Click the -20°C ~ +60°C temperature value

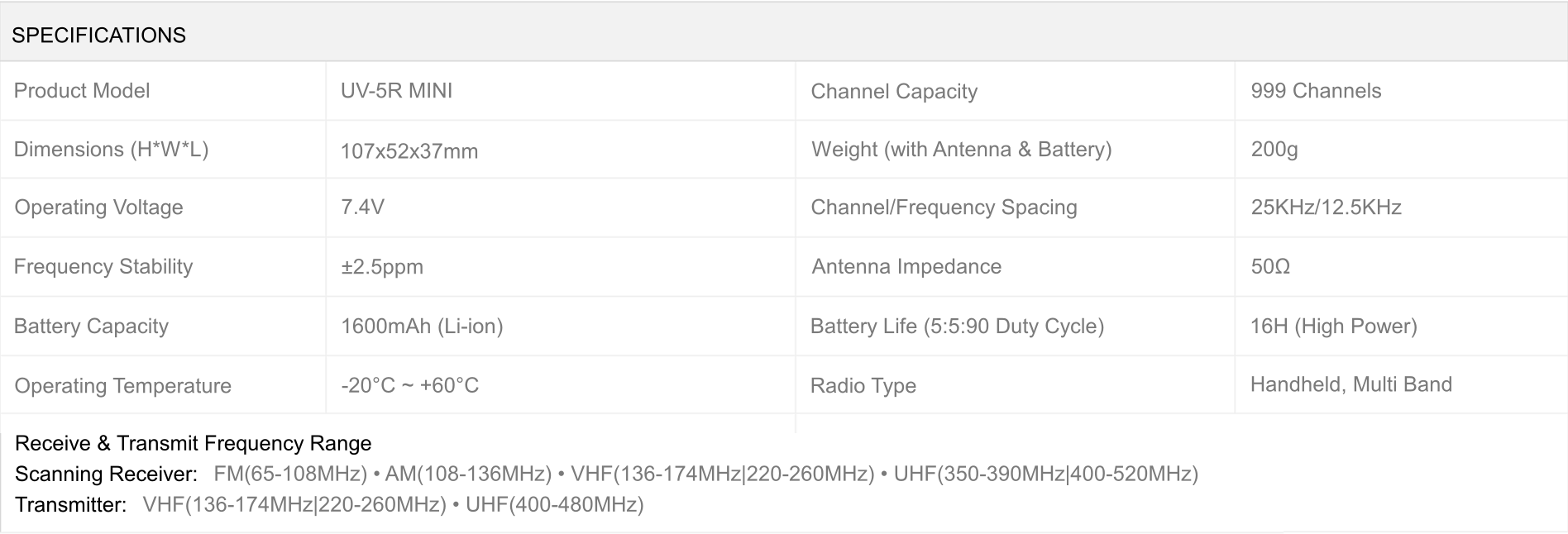[x=409, y=386]
